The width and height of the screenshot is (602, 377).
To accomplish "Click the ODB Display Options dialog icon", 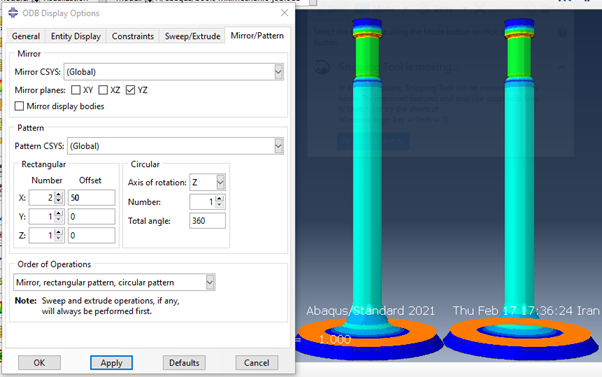I will click(x=13, y=13).
